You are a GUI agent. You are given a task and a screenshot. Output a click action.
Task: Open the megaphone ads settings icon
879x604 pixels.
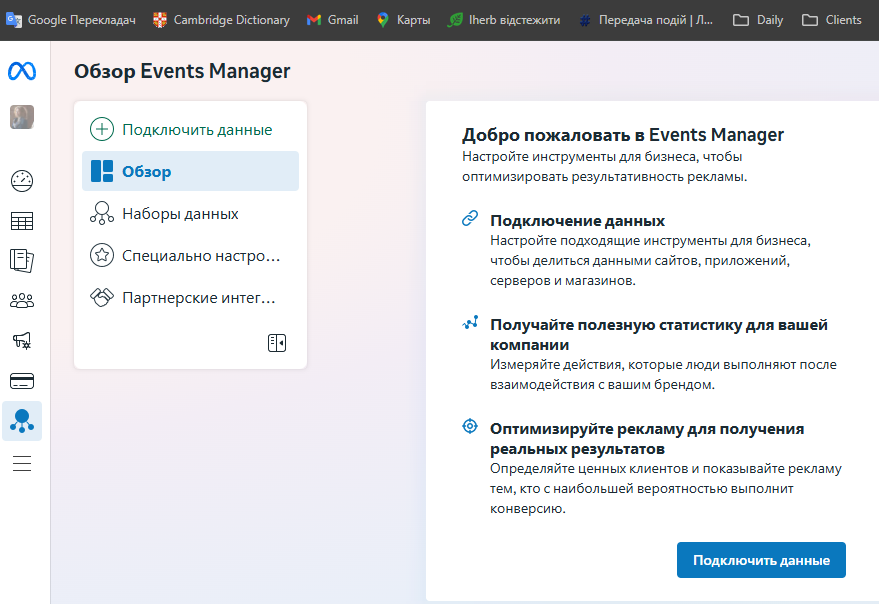click(22, 340)
